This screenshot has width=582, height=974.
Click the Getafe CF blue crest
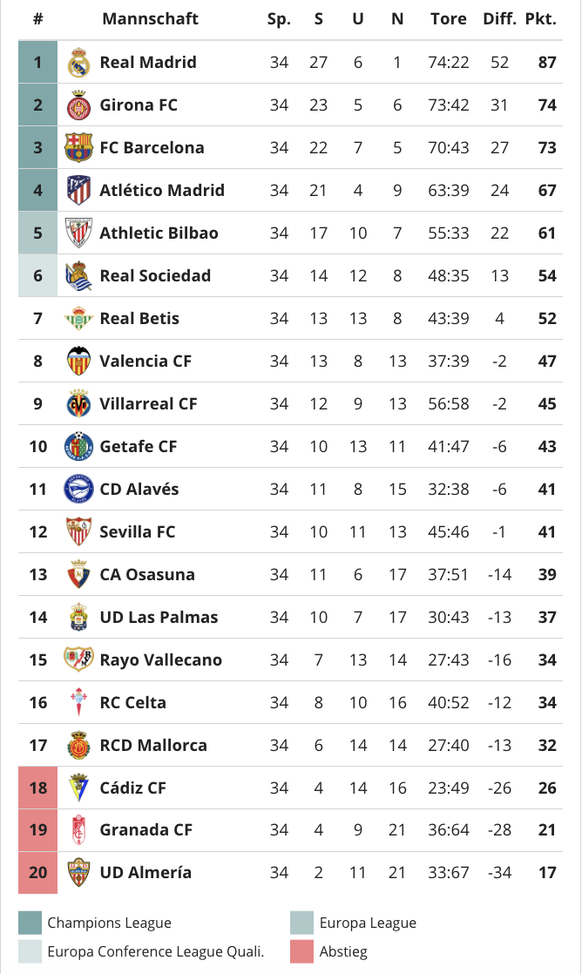click(79, 447)
